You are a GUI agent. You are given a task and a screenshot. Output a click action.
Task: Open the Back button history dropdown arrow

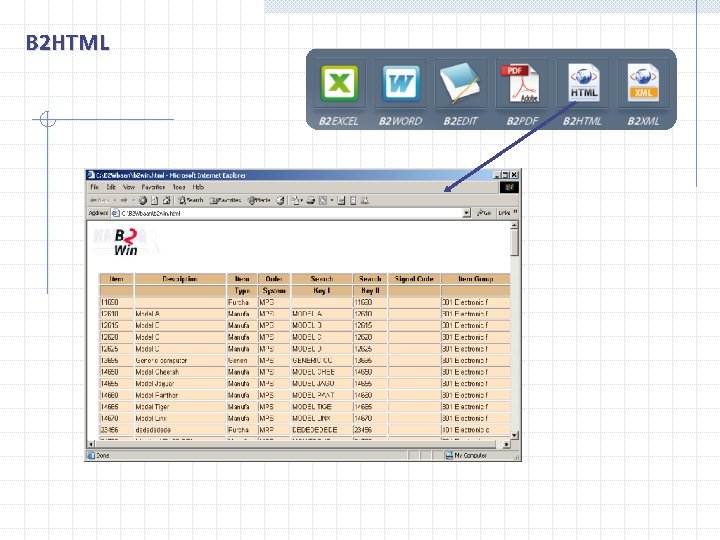click(x=115, y=200)
